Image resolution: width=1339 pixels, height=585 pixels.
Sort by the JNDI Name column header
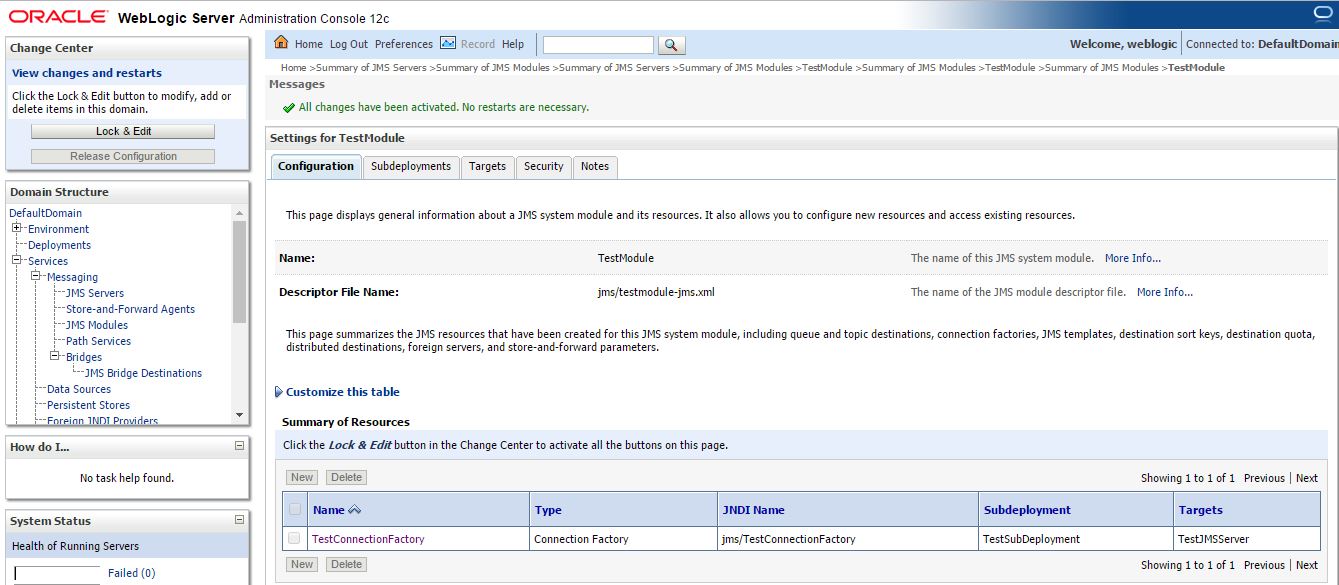tap(753, 510)
